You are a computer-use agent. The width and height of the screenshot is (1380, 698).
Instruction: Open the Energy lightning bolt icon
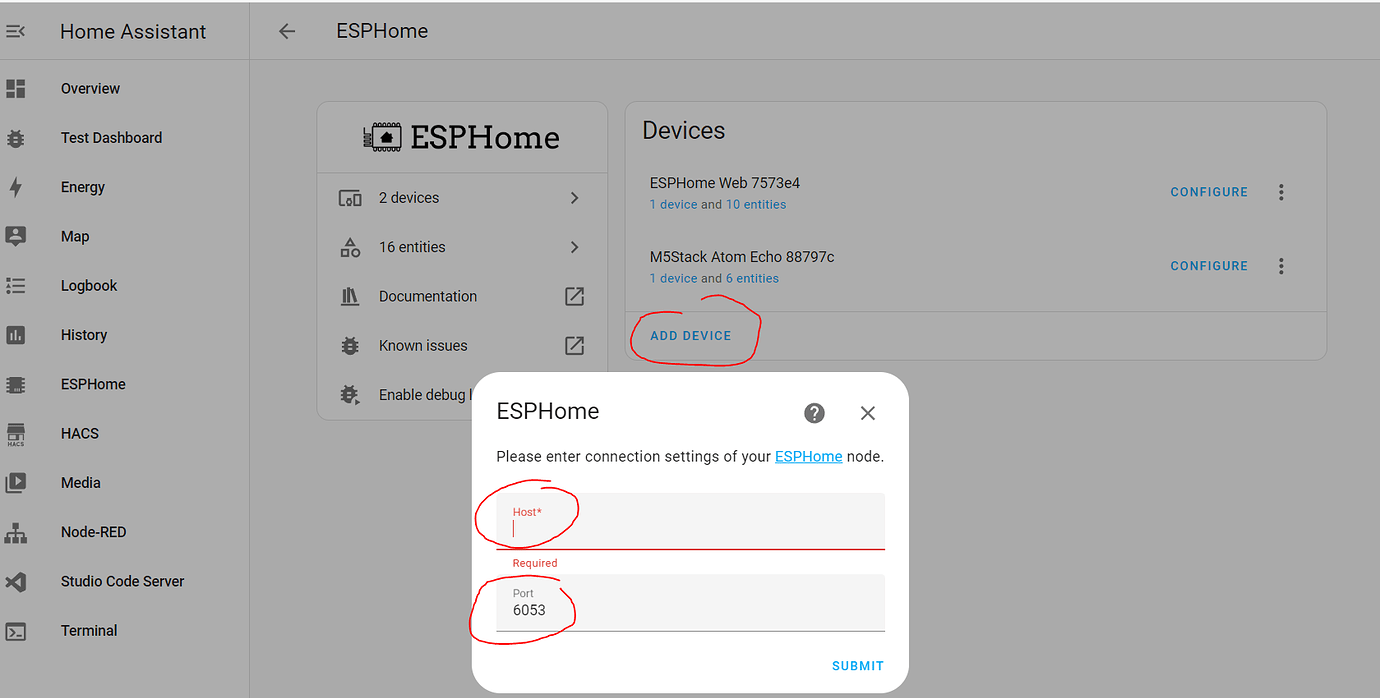[x=15, y=187]
